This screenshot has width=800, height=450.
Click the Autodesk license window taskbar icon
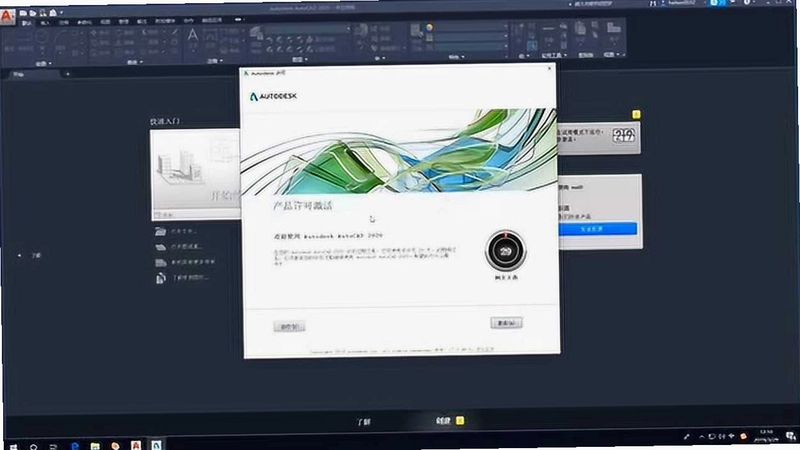tap(156, 445)
